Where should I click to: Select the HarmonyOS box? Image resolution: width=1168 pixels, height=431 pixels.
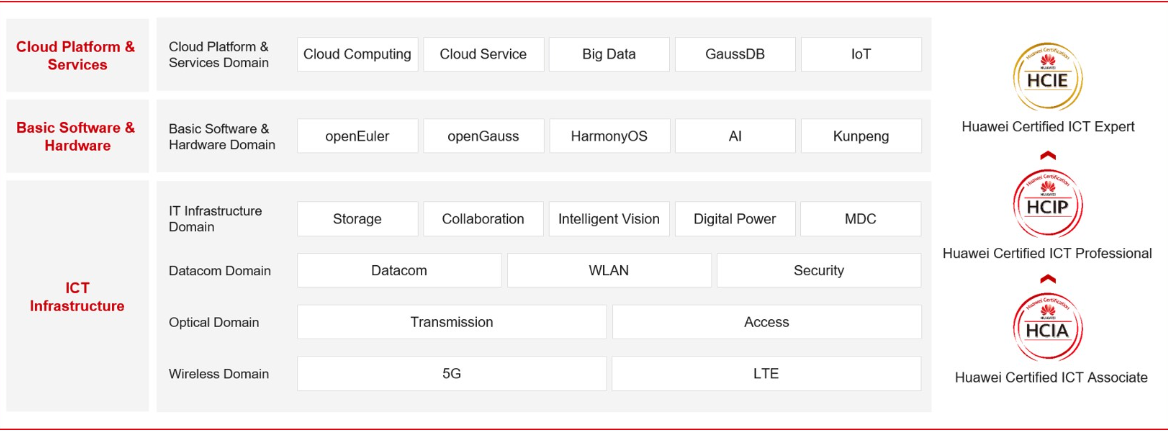[609, 136]
